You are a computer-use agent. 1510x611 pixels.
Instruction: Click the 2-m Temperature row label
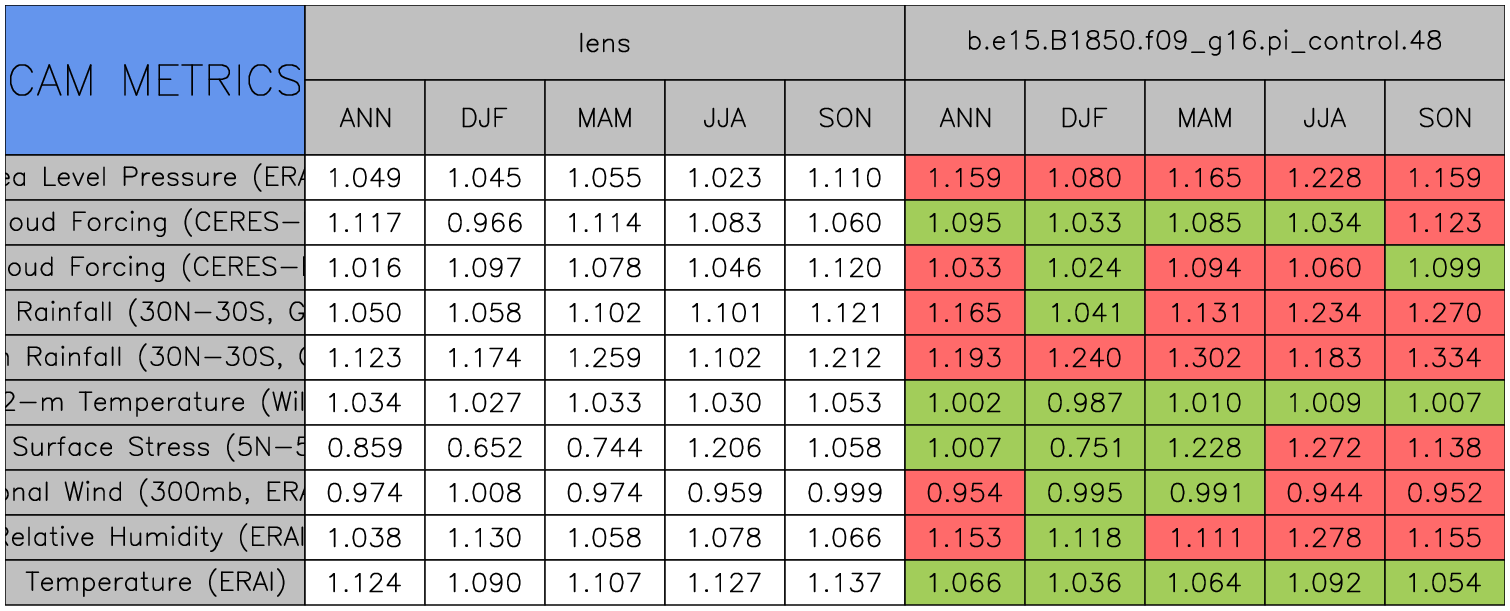[155, 402]
